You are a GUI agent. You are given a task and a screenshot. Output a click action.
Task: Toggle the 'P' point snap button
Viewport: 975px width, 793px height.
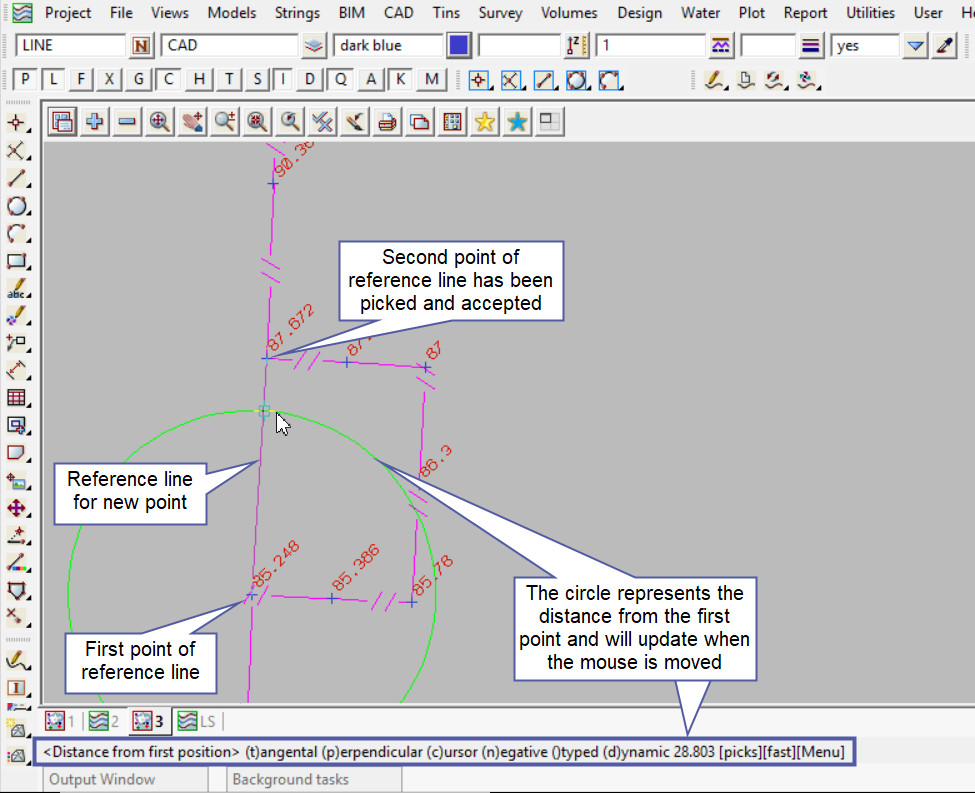[x=26, y=80]
